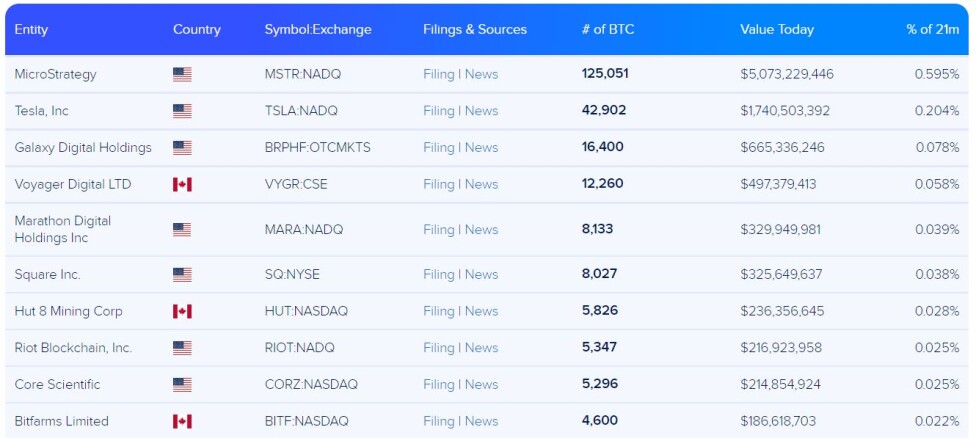
Task: Open the Filing link for Riot Blockchain, Inc.
Action: pos(439,348)
